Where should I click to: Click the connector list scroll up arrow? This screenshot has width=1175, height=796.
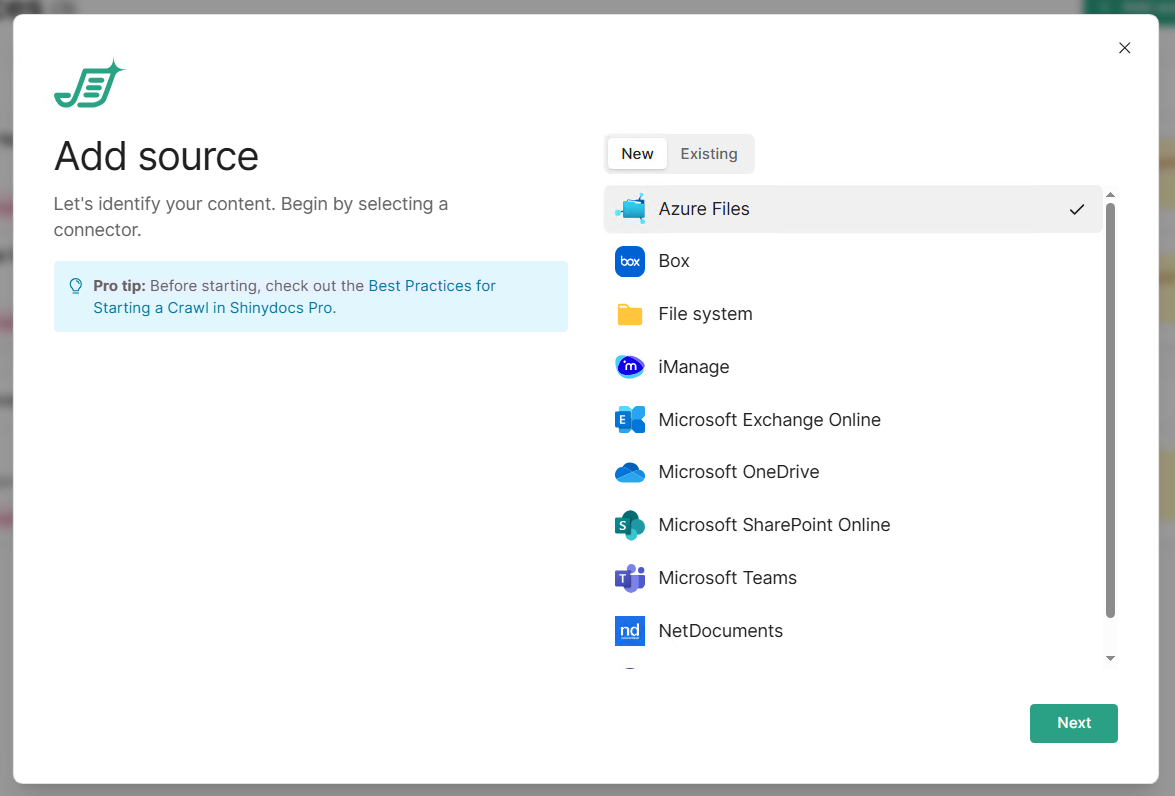click(1110, 195)
